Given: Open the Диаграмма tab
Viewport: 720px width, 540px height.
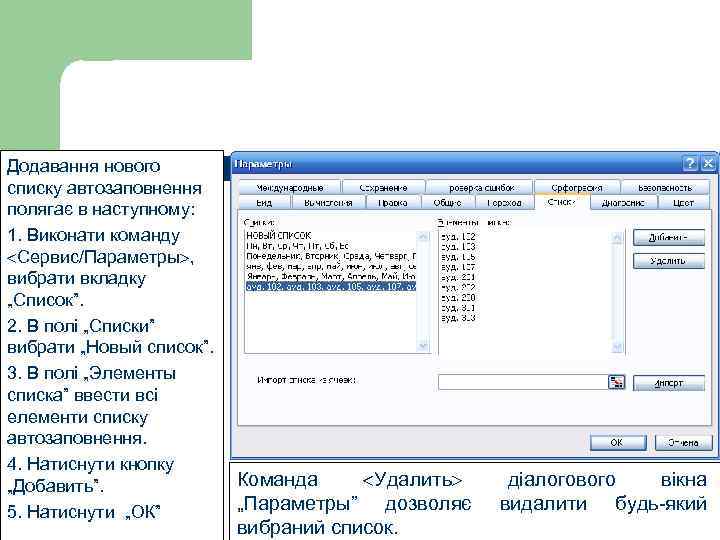Looking at the screenshot, I should pyautogui.click(x=623, y=202).
